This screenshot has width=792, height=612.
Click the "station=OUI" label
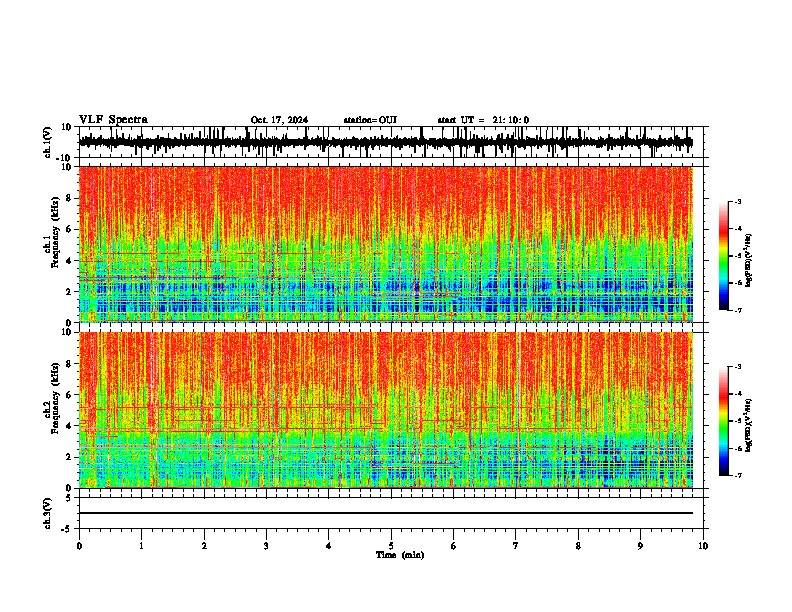coord(370,120)
